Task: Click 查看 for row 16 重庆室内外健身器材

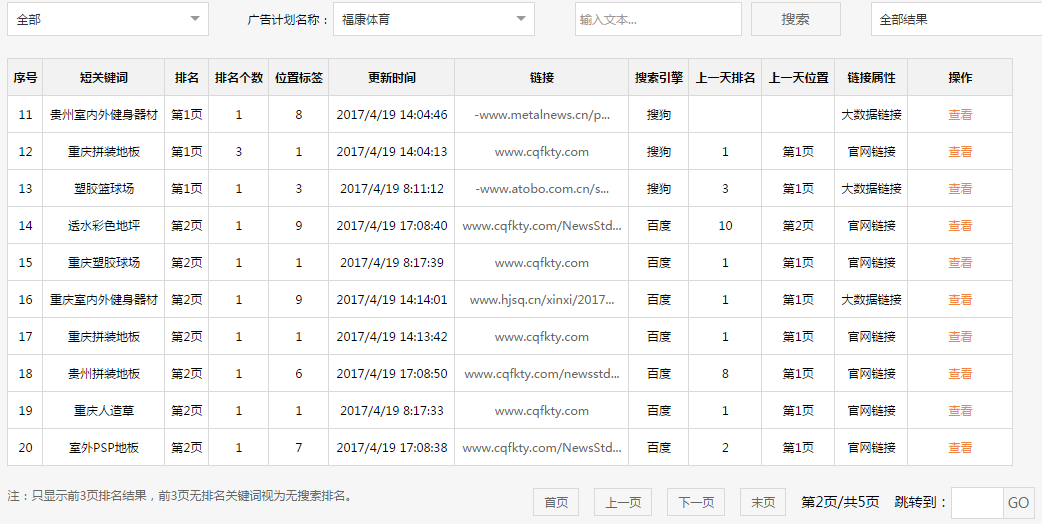Action: pos(960,300)
